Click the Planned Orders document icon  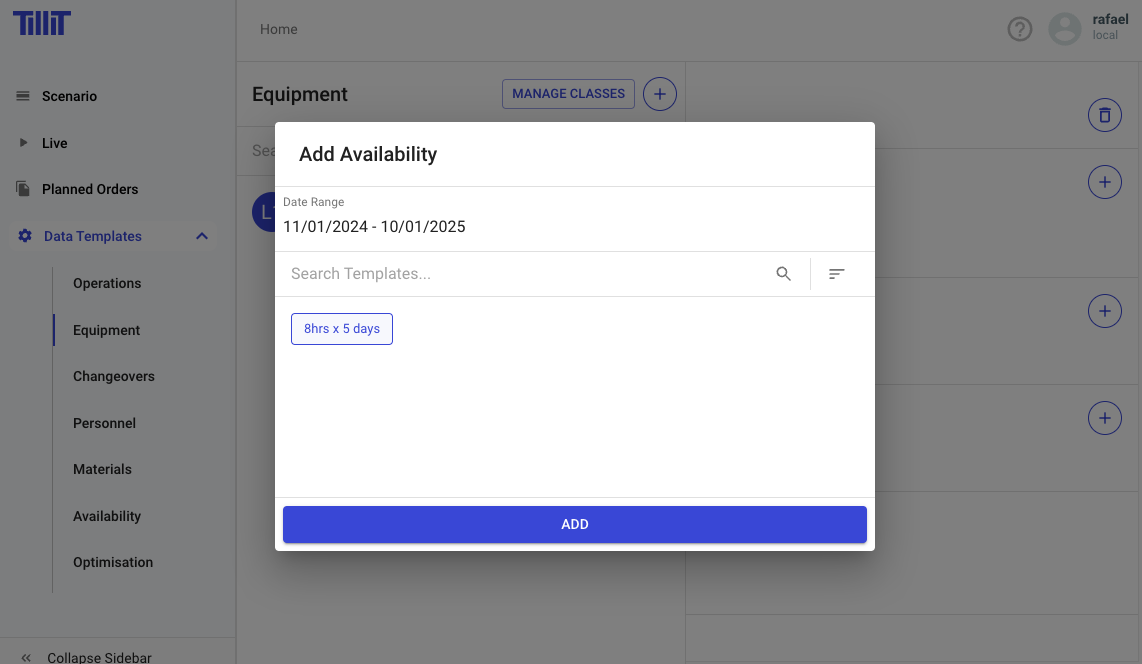[x=23, y=189]
